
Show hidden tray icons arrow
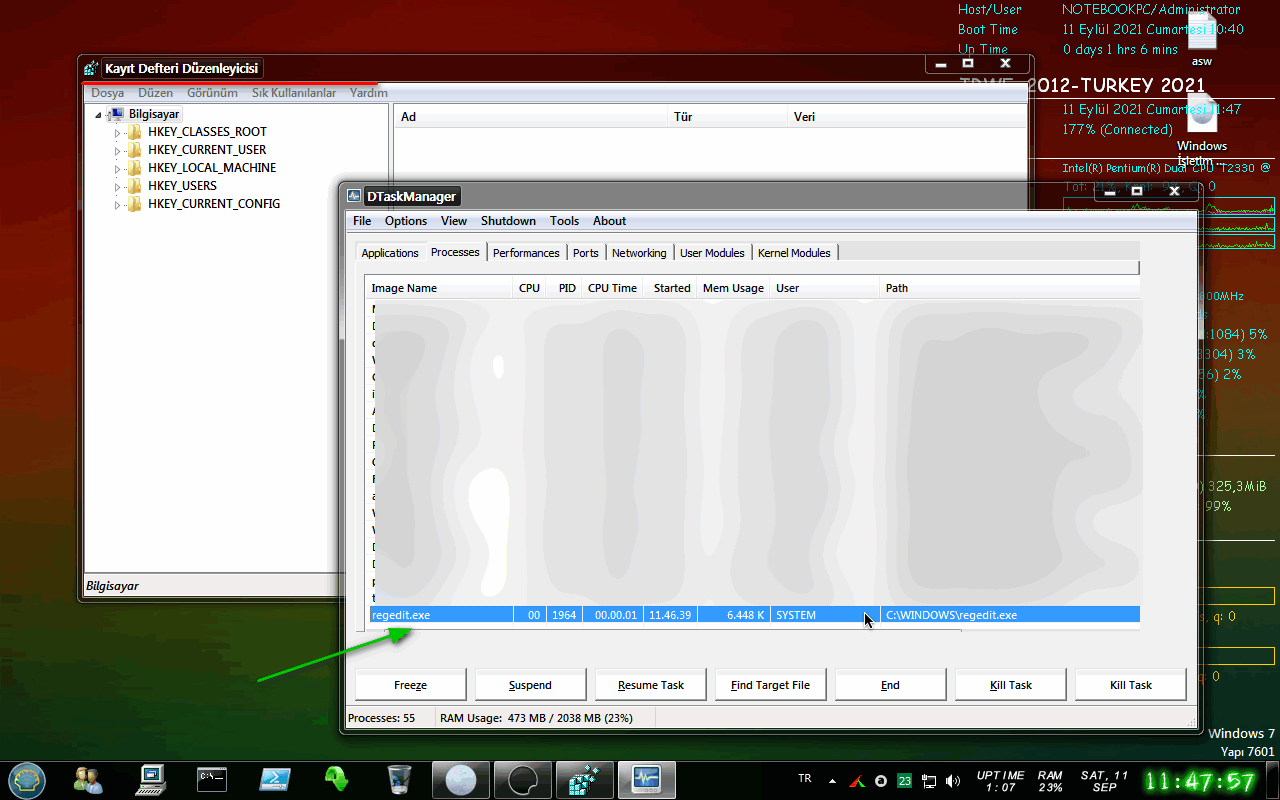pyautogui.click(x=833, y=780)
